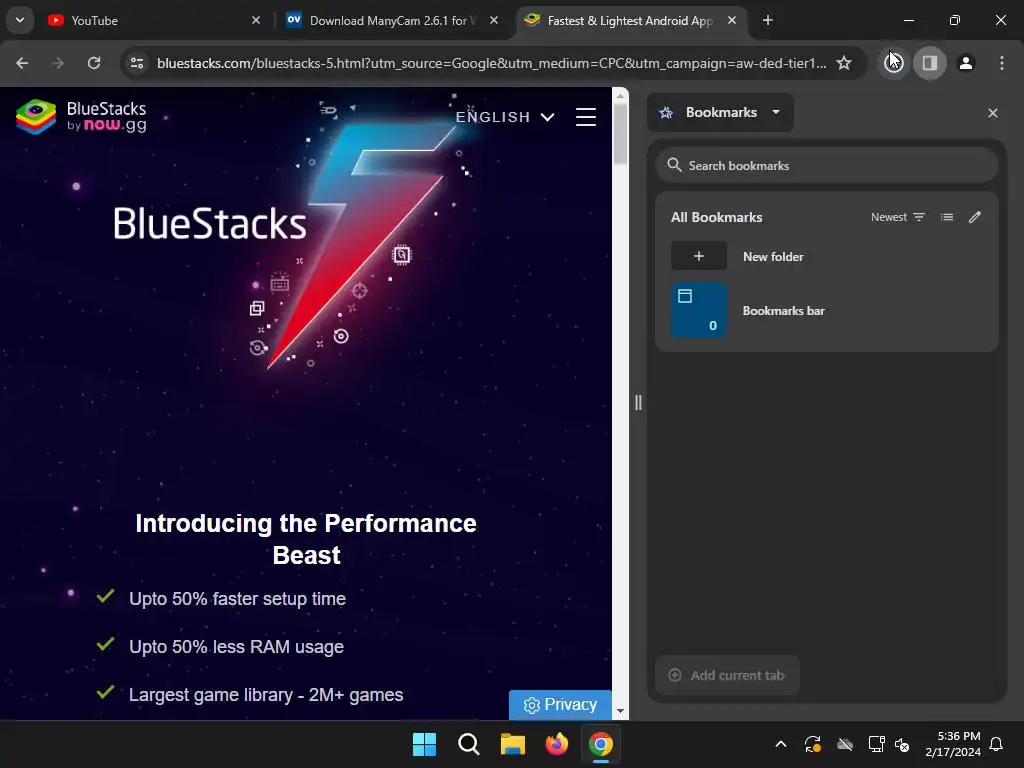Screen dimensions: 1024x768
Task: Open the Chrome profile icon
Action: [x=966, y=63]
